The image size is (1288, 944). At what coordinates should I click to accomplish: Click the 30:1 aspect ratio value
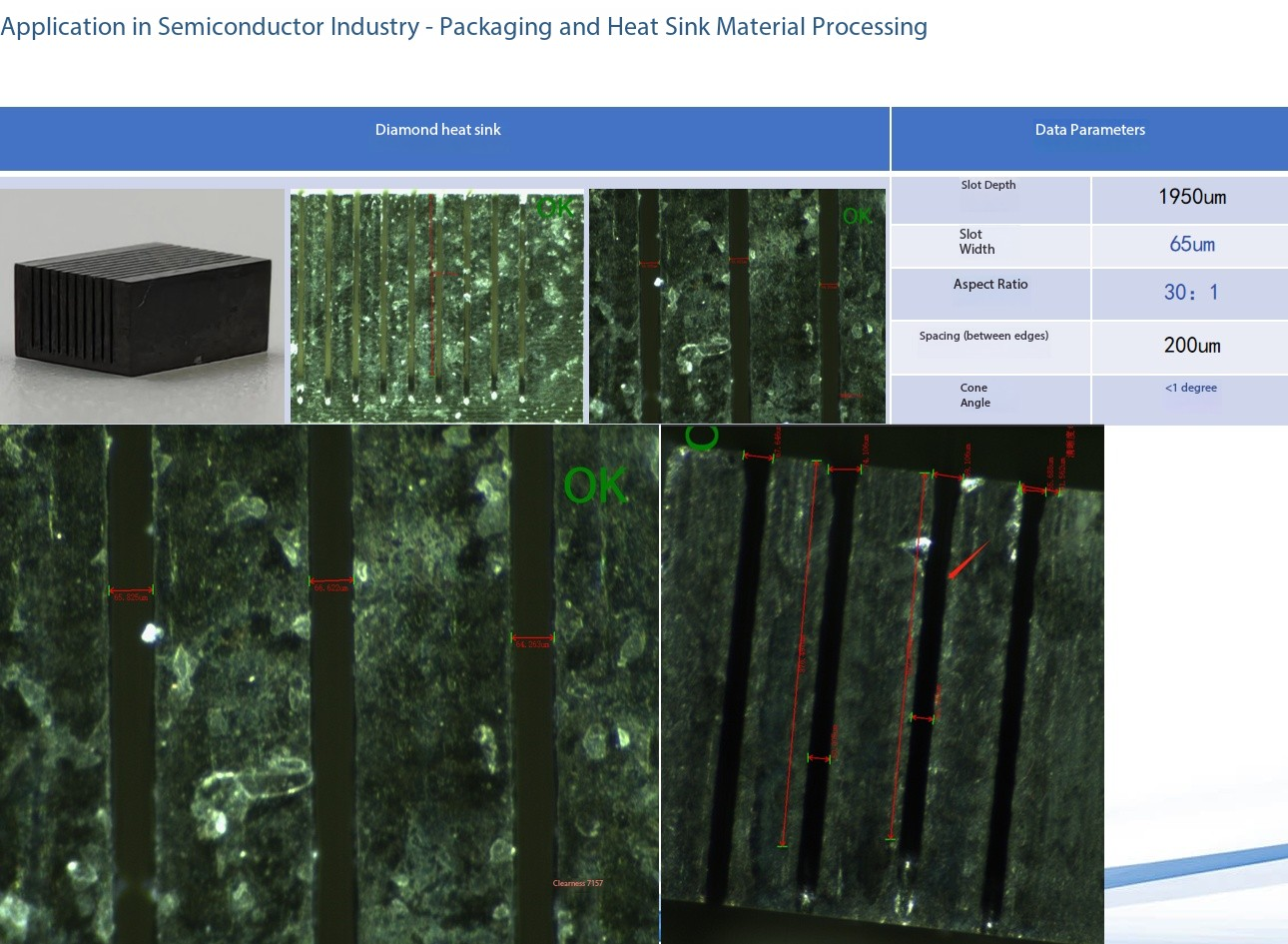tap(1190, 294)
